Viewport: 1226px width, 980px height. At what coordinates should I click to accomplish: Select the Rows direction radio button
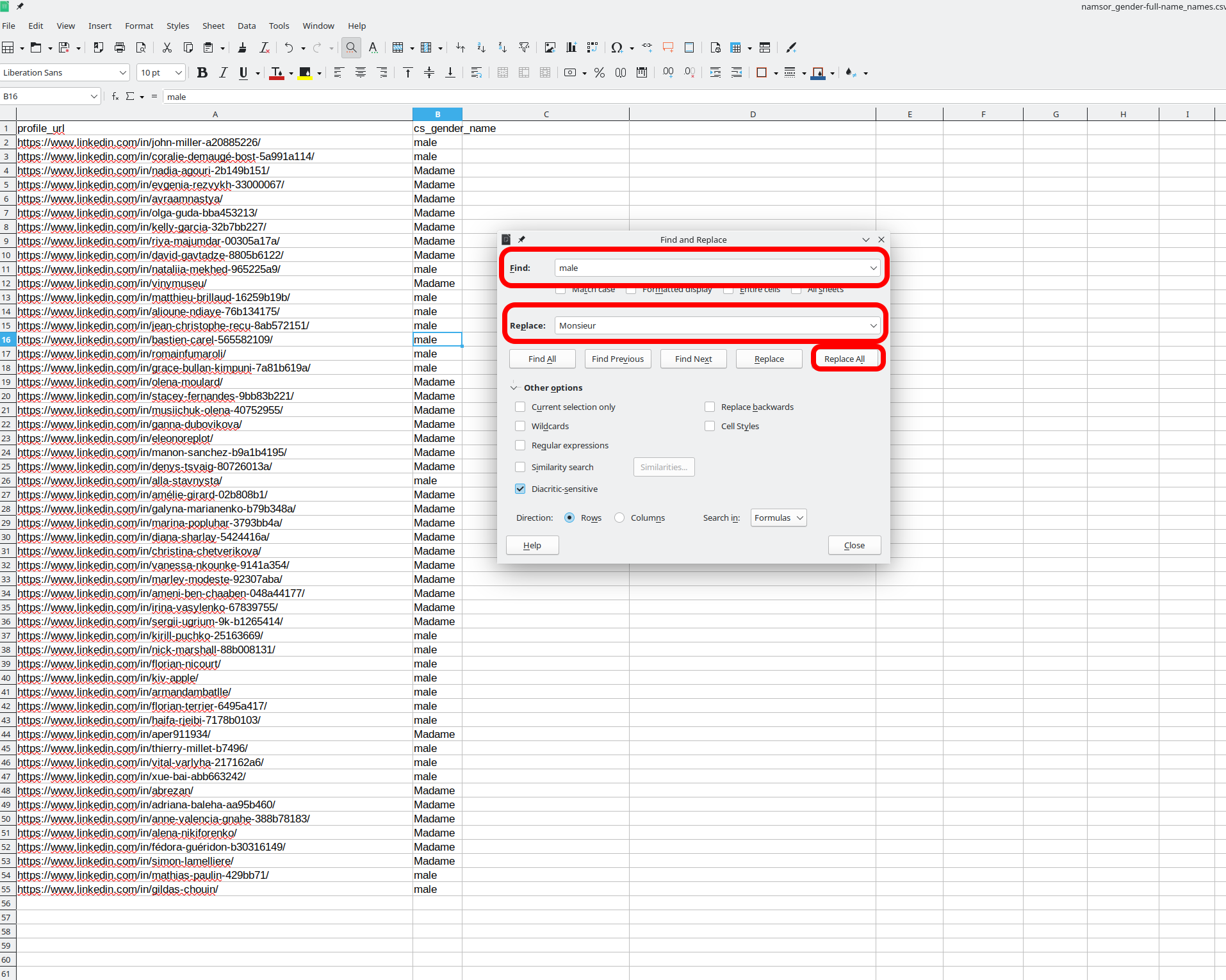point(569,518)
